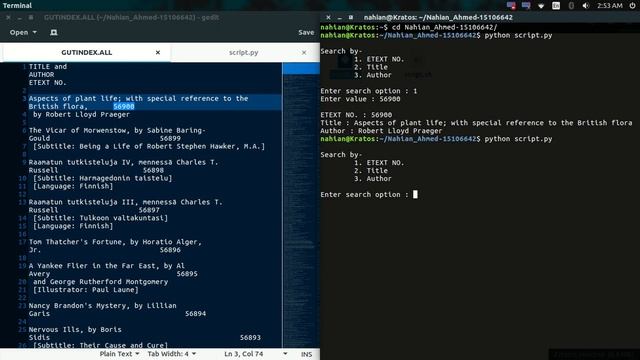
Task: Click number 56894 next to Garis in gedit
Action: click(196, 313)
